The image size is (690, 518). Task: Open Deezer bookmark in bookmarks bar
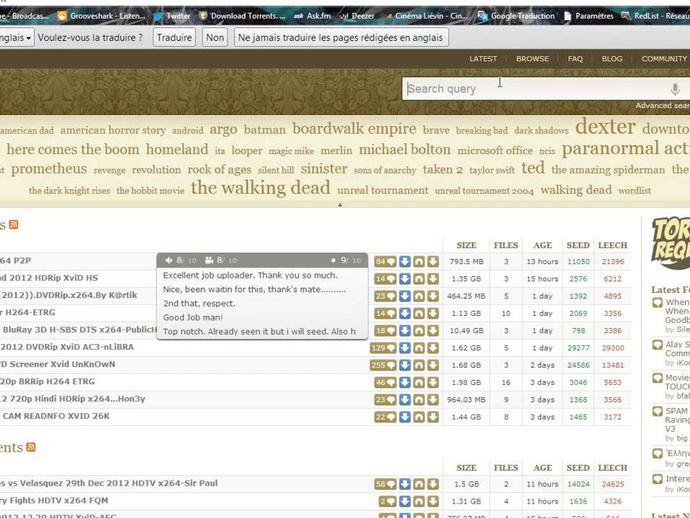pyautogui.click(x=357, y=16)
